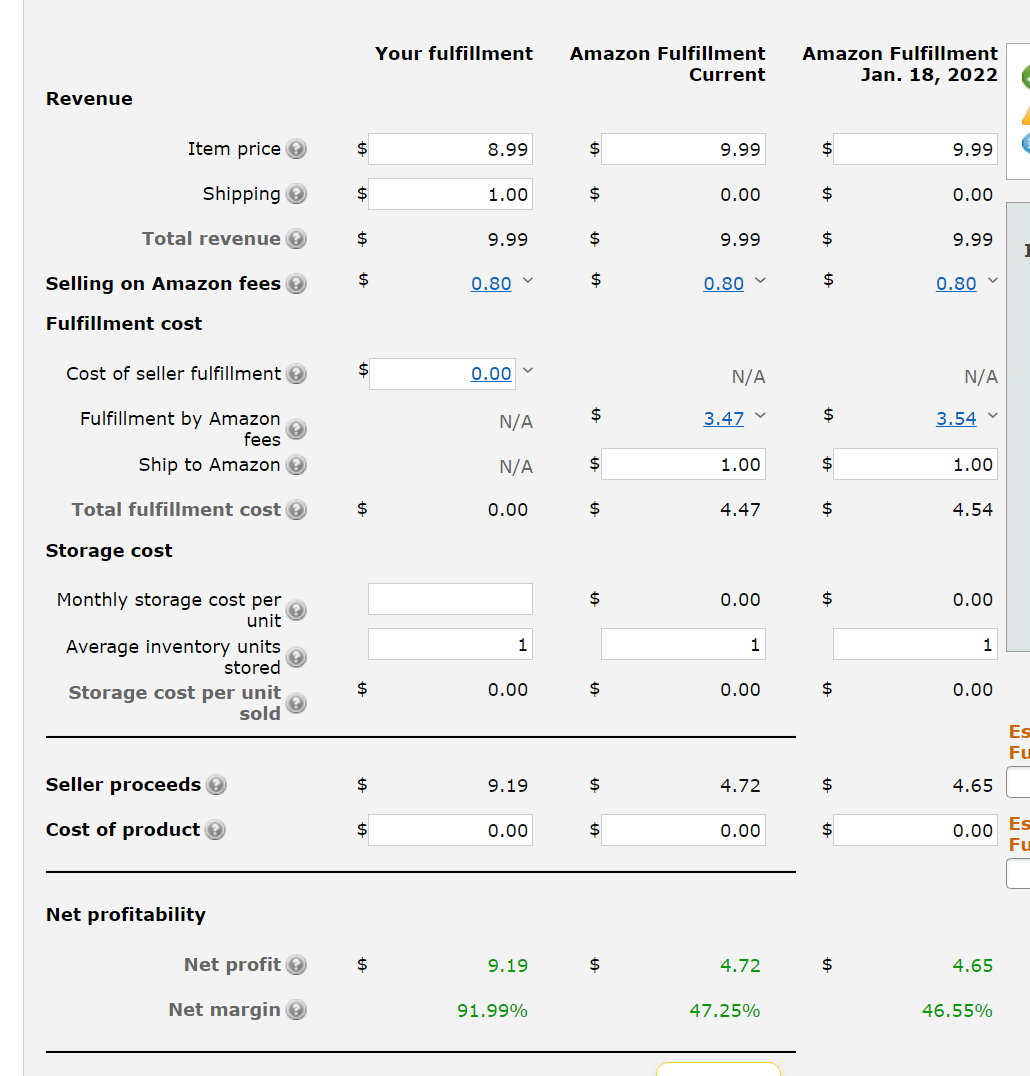This screenshot has width=1030, height=1076.
Task: Expand the 3.47 Fulfillment by Amazon fees chevron
Action: pyautogui.click(x=761, y=418)
